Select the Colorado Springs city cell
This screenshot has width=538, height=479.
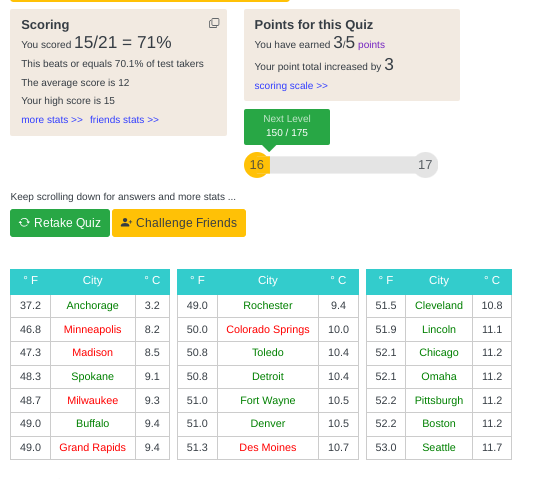click(268, 329)
